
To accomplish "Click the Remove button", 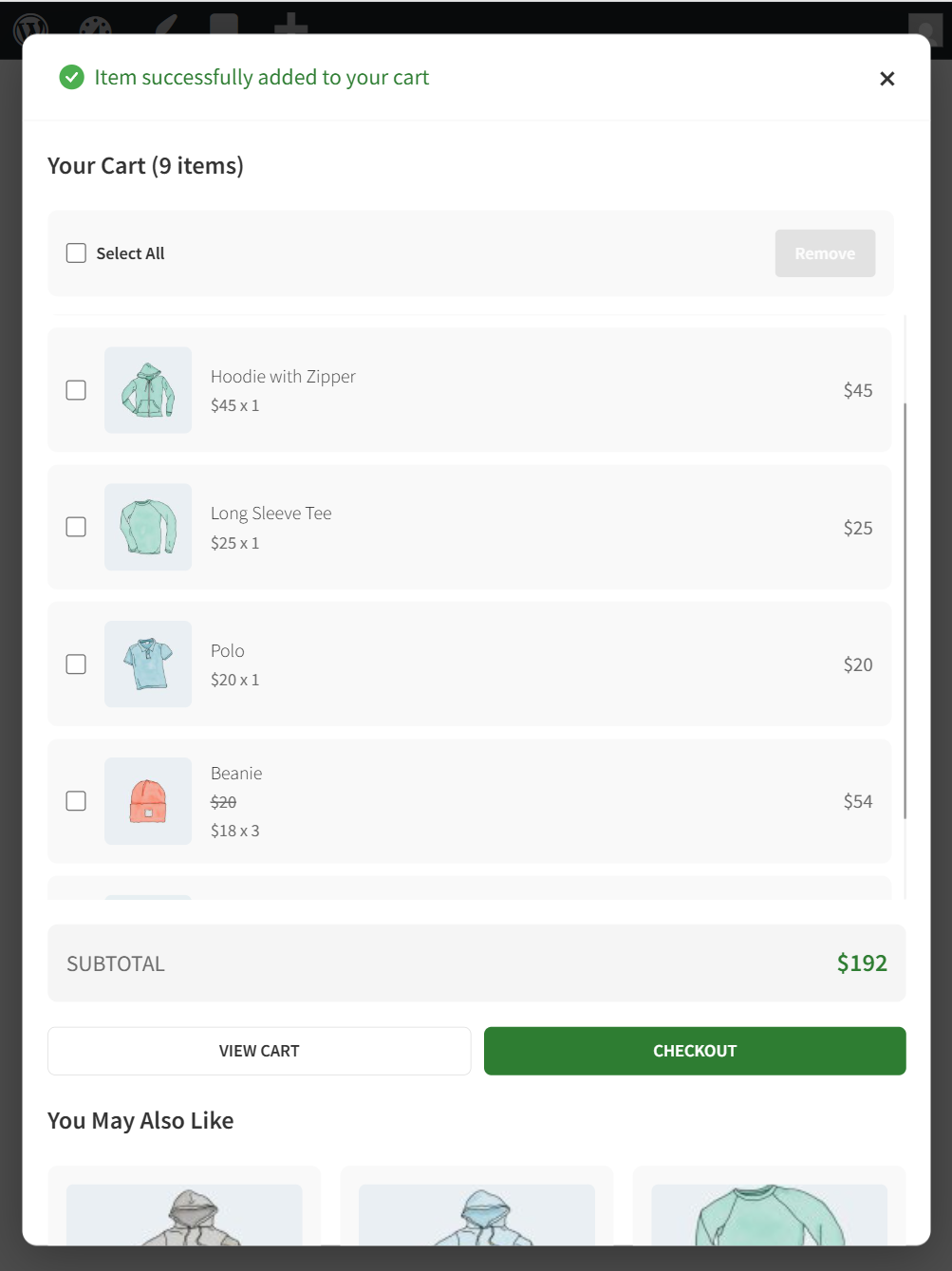I will coord(824,252).
